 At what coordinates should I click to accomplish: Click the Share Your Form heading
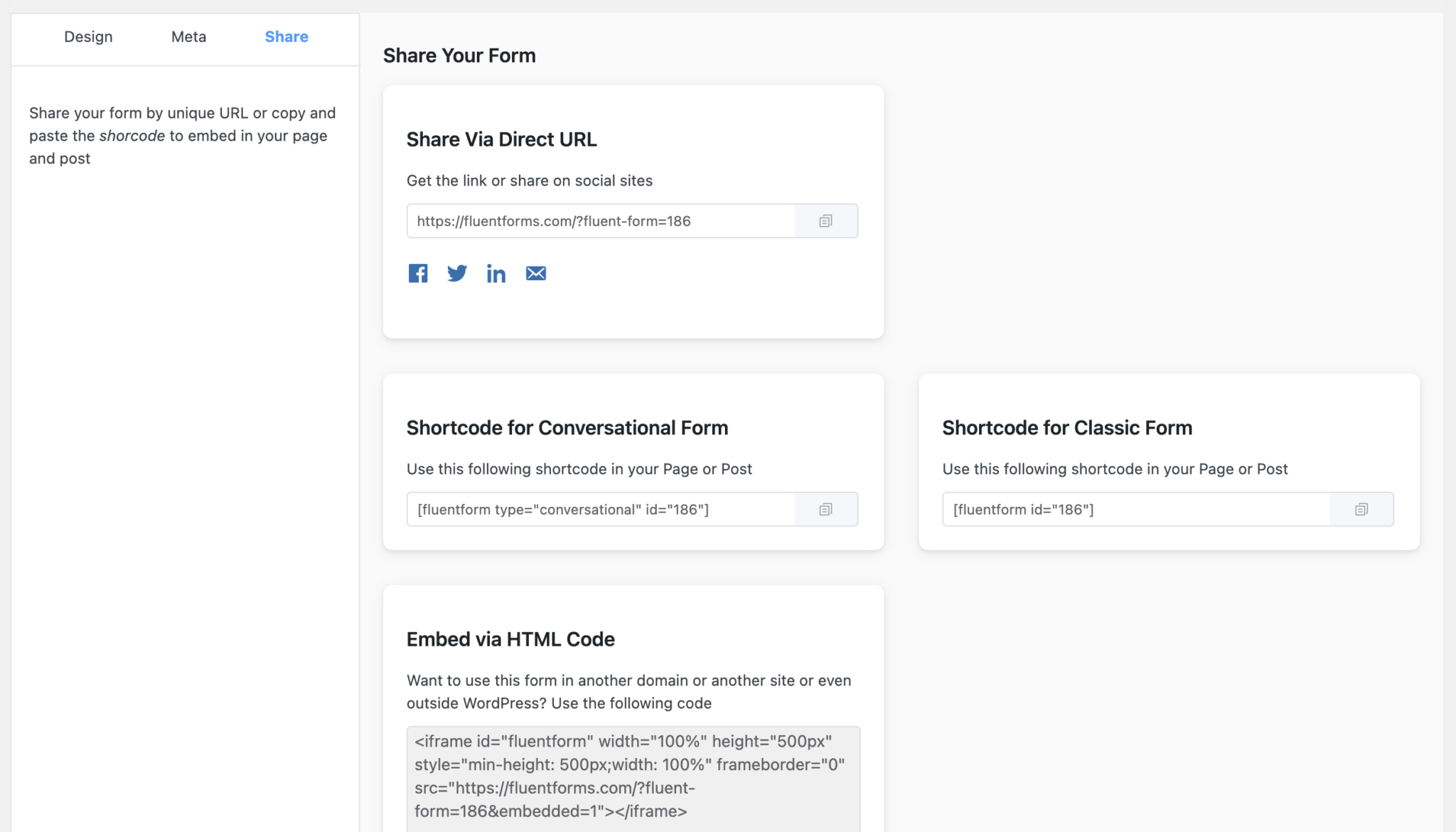click(459, 55)
